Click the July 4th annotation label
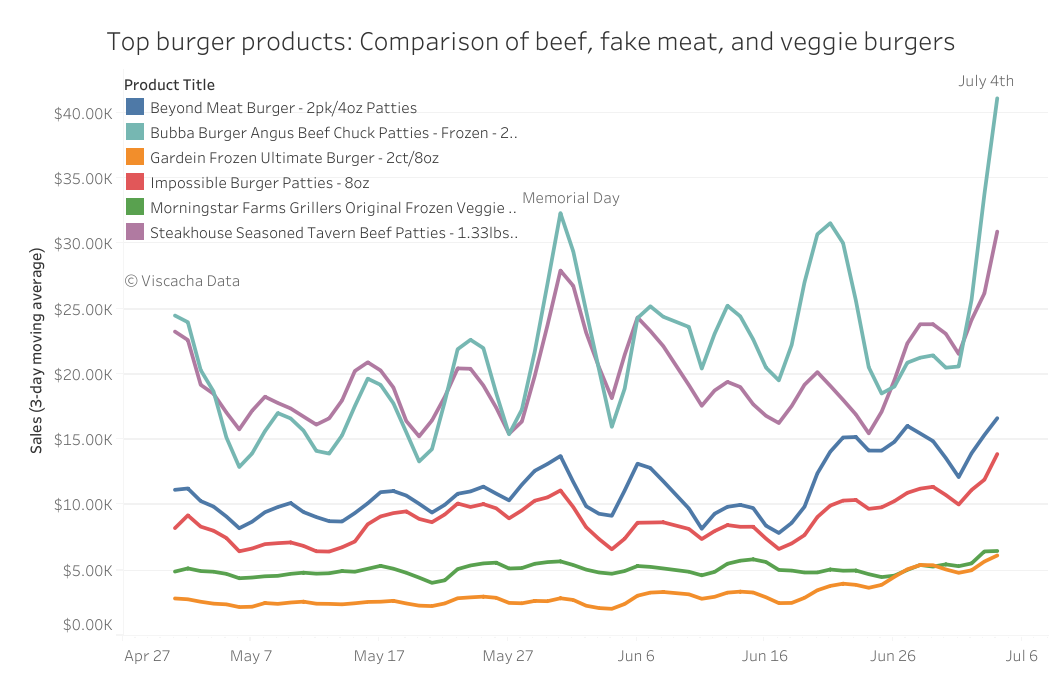Image resolution: width=1061 pixels, height=686 pixels. coord(986,81)
